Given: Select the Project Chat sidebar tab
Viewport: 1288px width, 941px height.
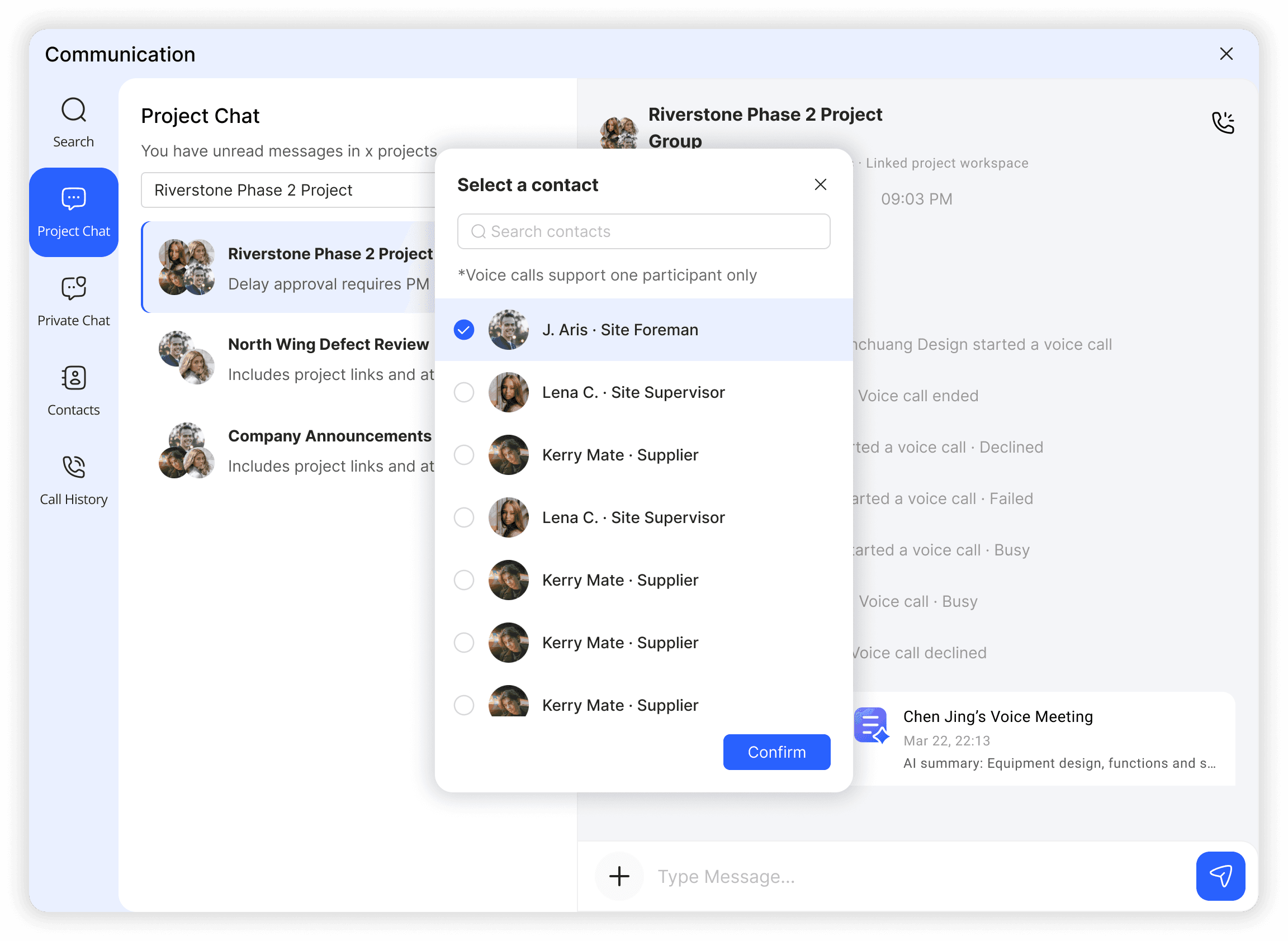Looking at the screenshot, I should [74, 212].
